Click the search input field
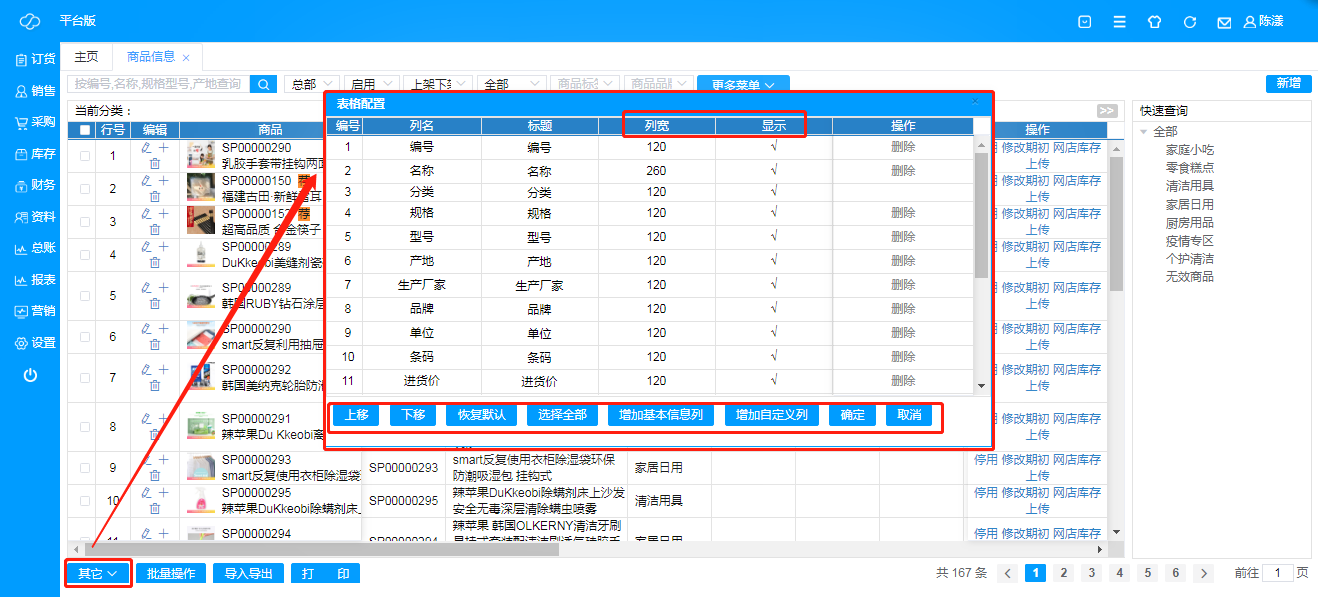Image resolution: width=1318 pixels, height=597 pixels. 158,85
